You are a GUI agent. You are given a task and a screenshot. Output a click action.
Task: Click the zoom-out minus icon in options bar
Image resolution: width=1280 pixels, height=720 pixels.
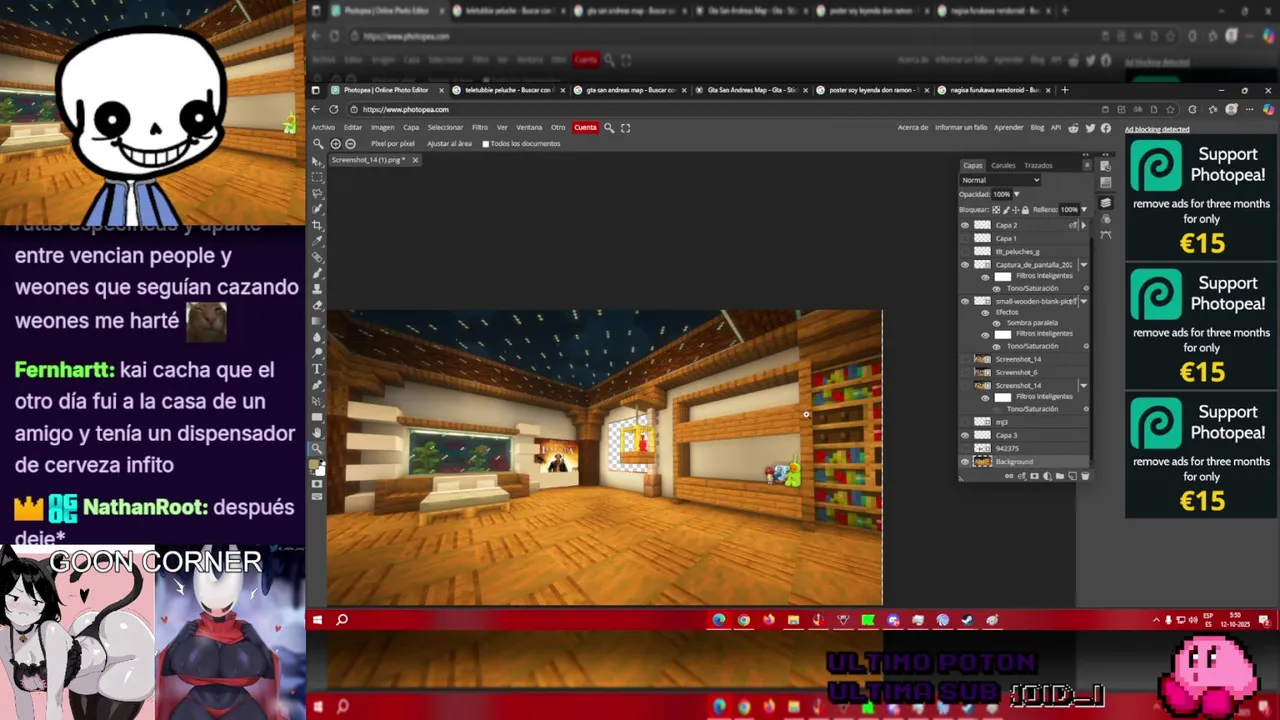350,144
